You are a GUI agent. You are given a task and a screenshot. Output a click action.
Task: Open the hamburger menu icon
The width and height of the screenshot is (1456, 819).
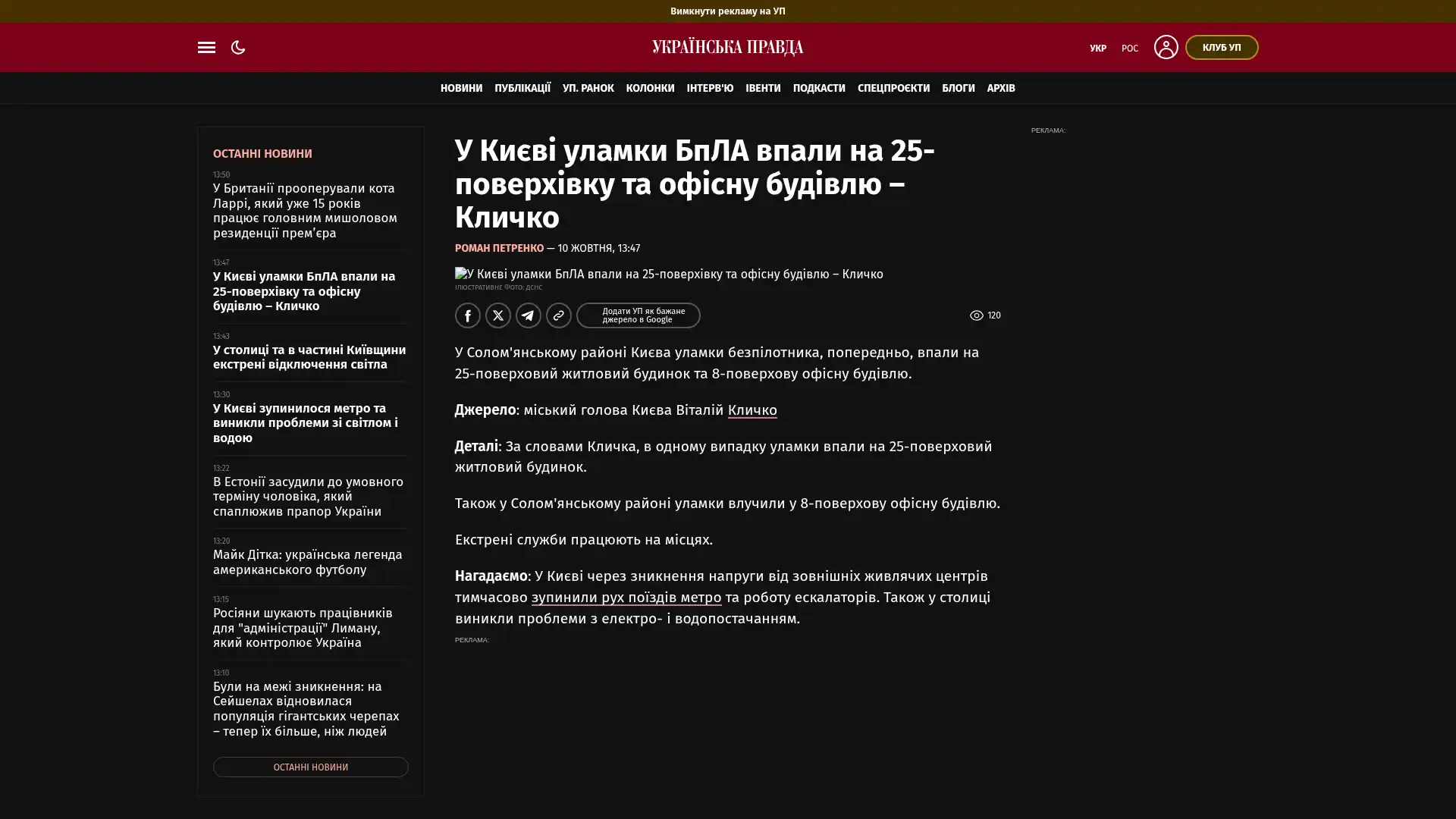coord(206,47)
